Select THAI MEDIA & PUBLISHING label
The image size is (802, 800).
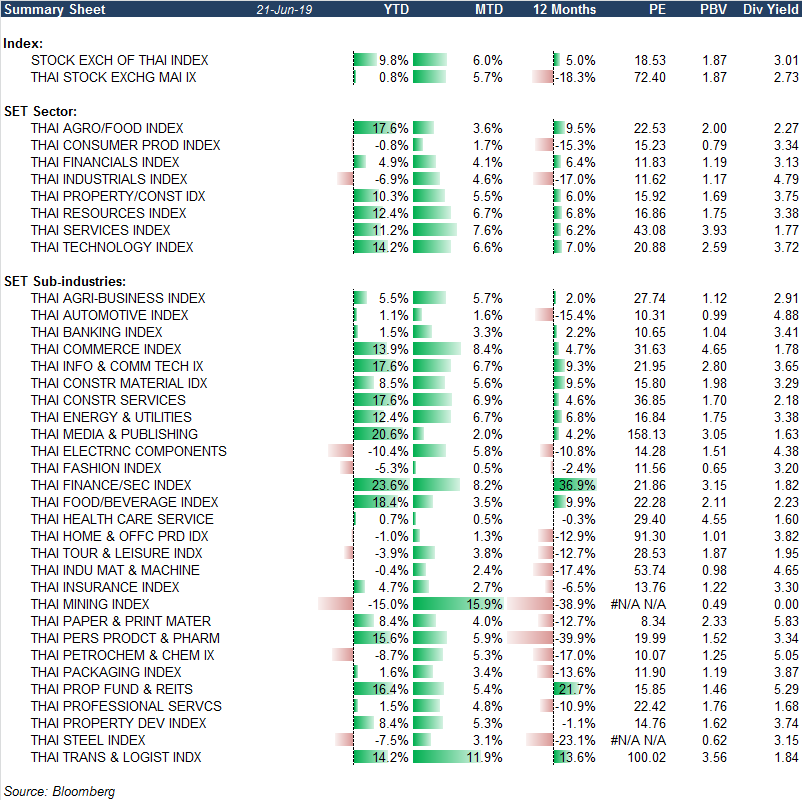tap(114, 434)
